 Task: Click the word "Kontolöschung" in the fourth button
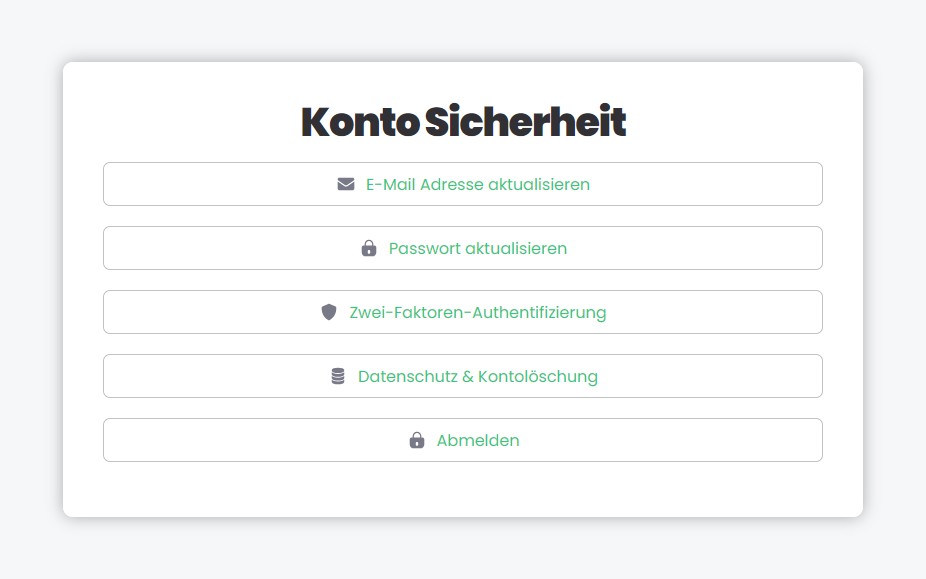tap(538, 376)
